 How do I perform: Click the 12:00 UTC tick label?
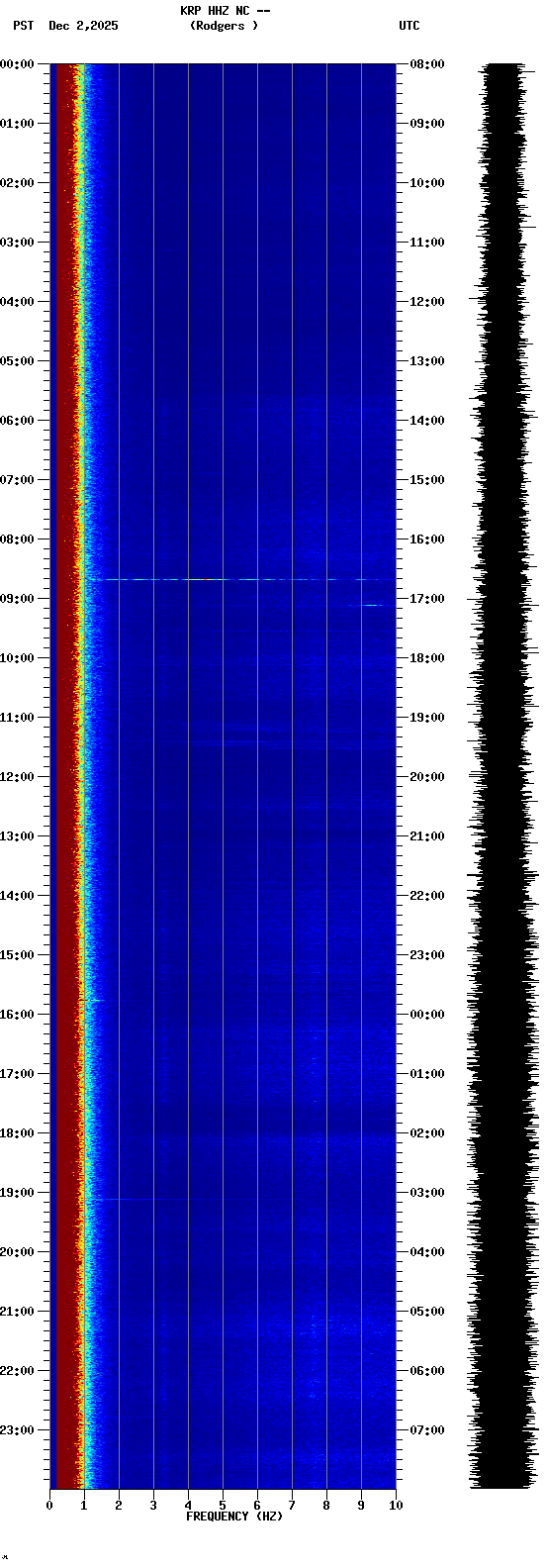426,302
